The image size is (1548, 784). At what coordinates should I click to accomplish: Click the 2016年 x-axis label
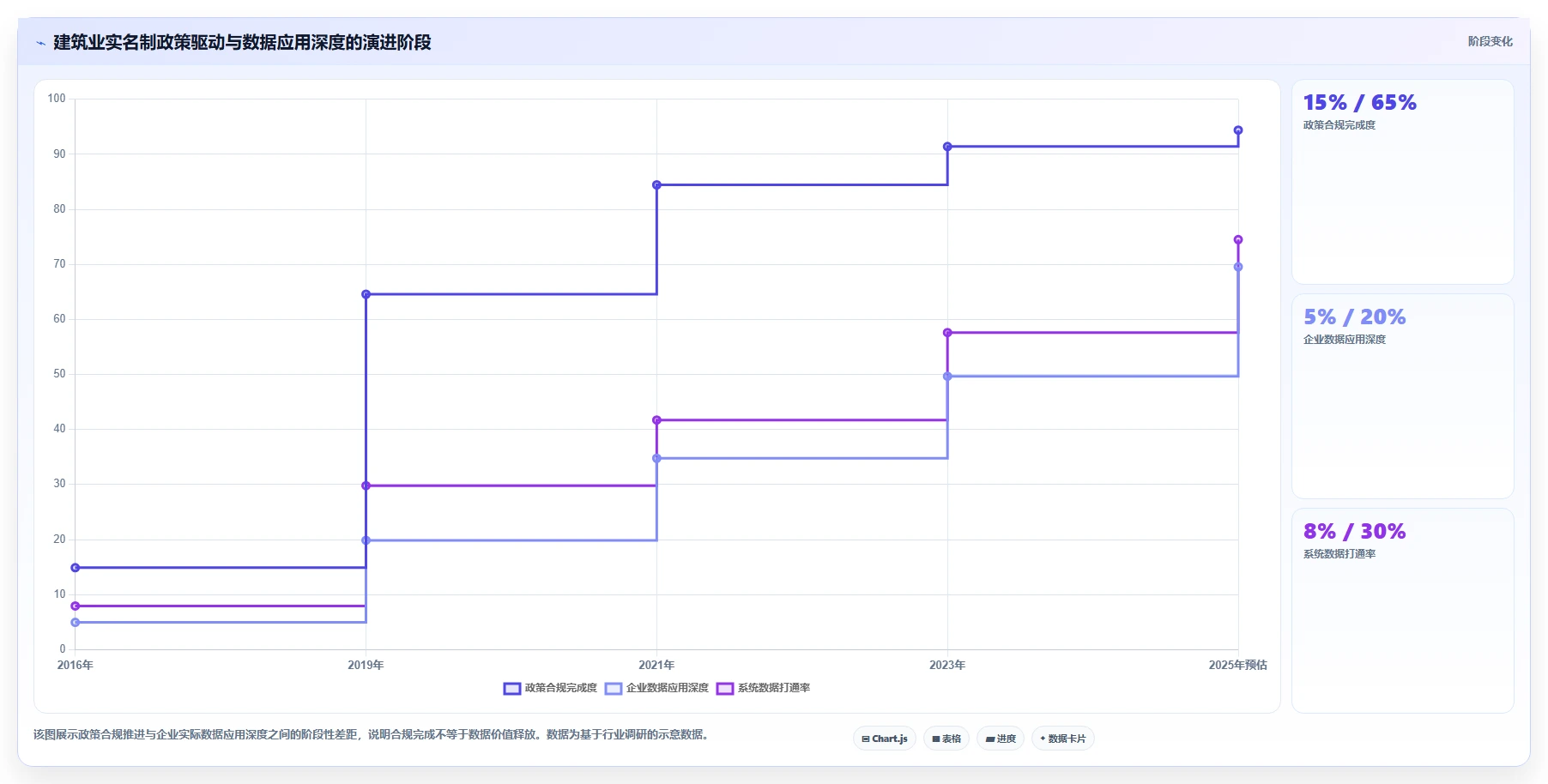[x=76, y=665]
